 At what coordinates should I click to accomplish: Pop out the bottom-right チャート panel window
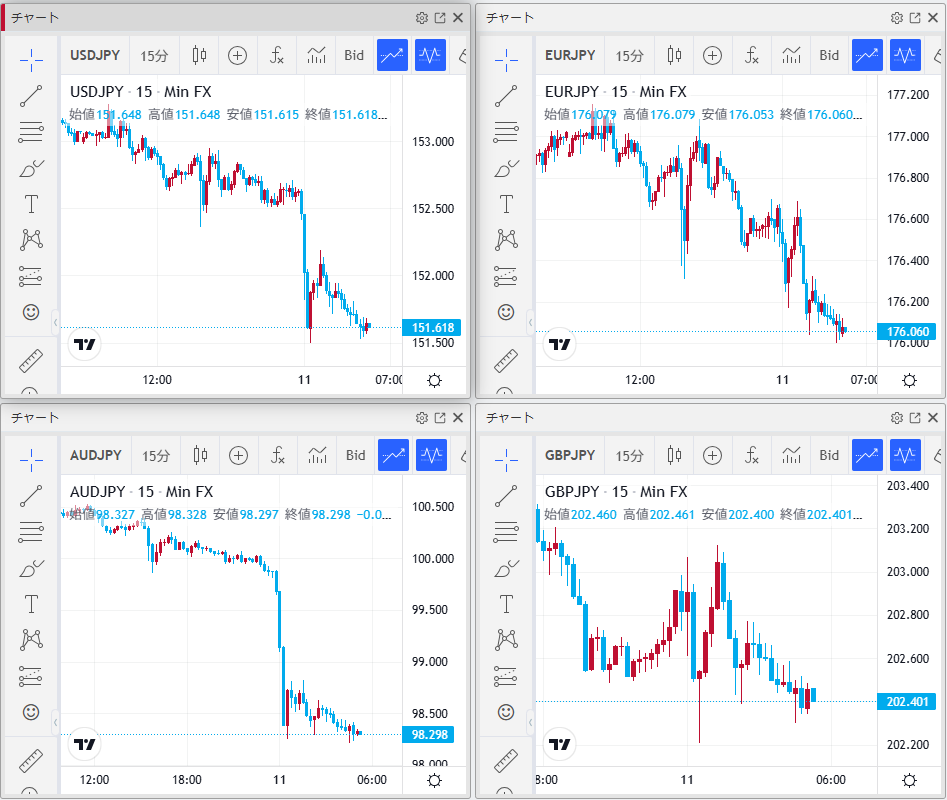(915, 417)
